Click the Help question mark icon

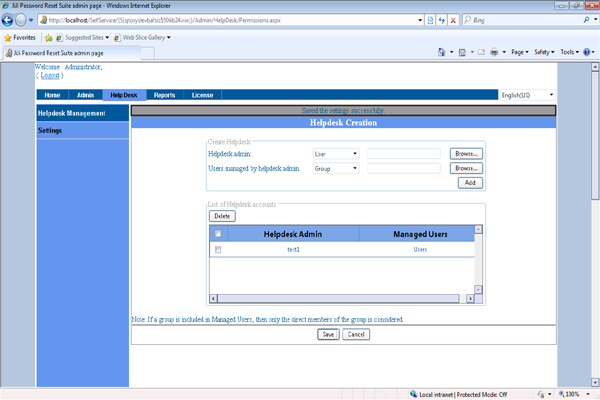[x=587, y=52]
